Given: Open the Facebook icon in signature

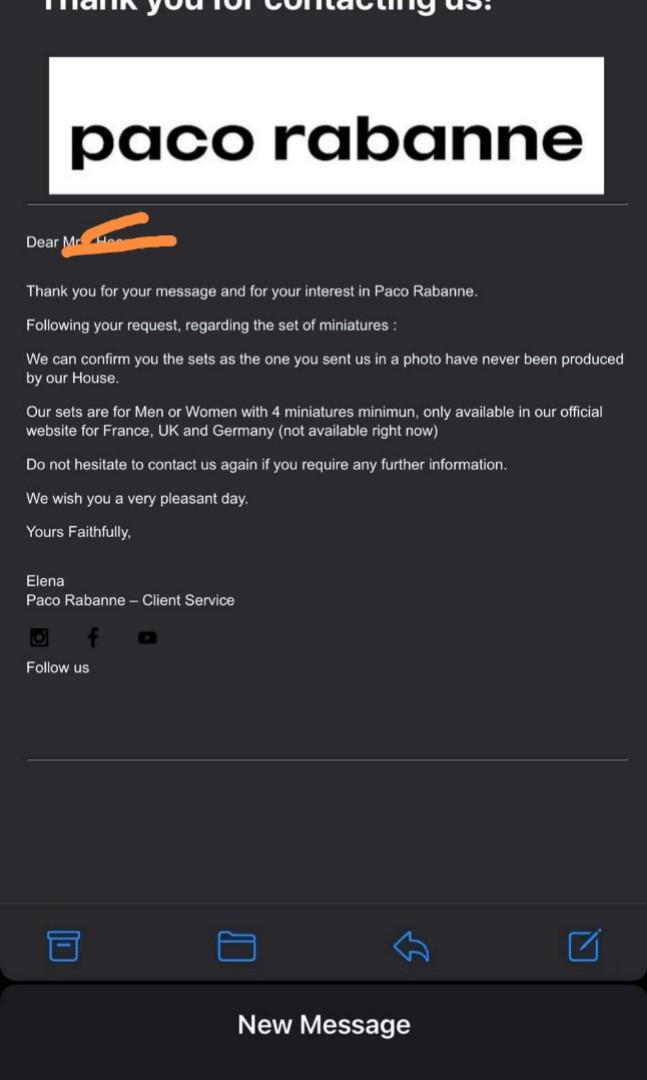Looking at the screenshot, I should coord(93,637).
